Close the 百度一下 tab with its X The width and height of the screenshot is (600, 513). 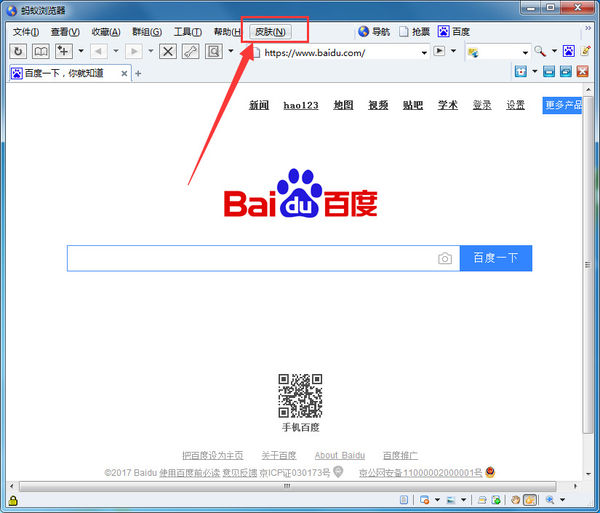click(x=124, y=73)
